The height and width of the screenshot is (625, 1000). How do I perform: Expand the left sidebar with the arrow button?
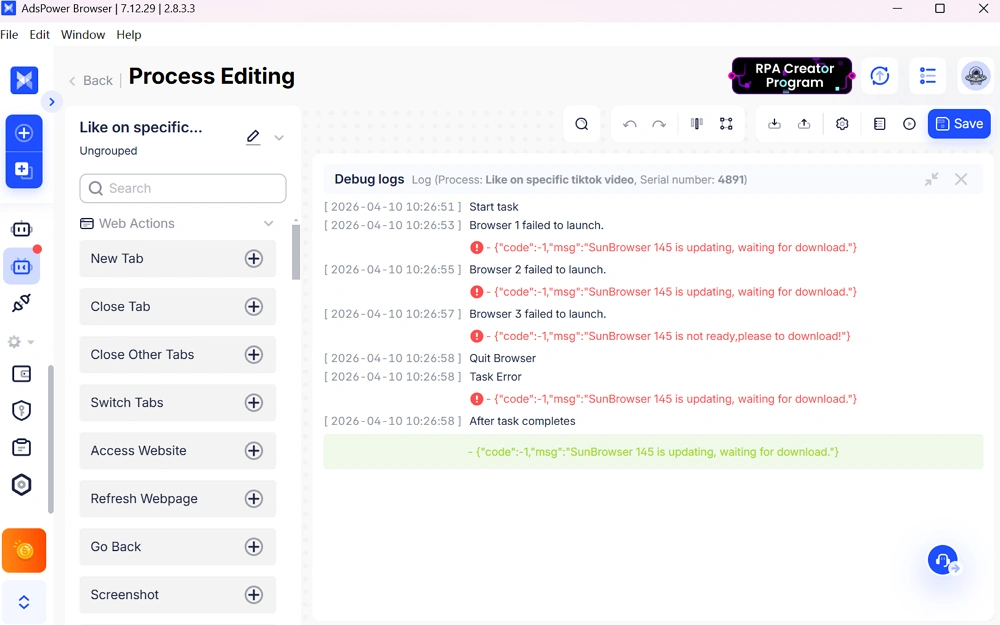(x=52, y=102)
